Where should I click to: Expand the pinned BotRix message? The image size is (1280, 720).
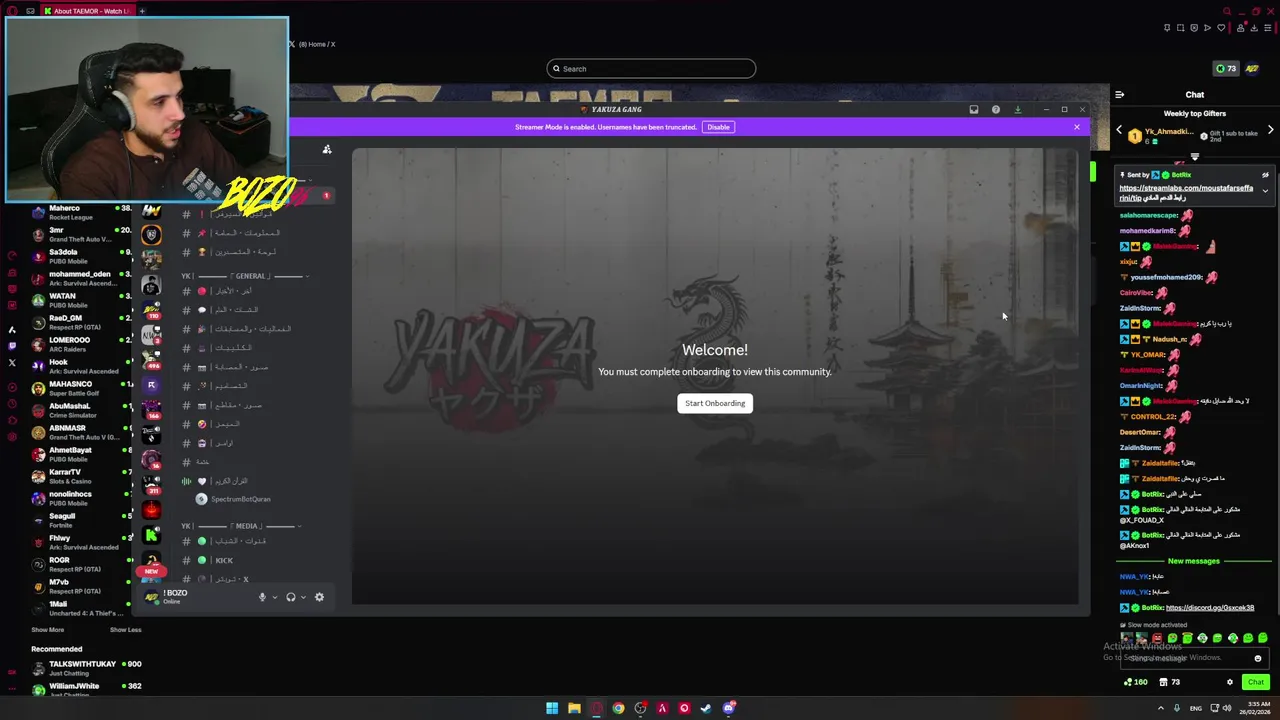[1265, 190]
